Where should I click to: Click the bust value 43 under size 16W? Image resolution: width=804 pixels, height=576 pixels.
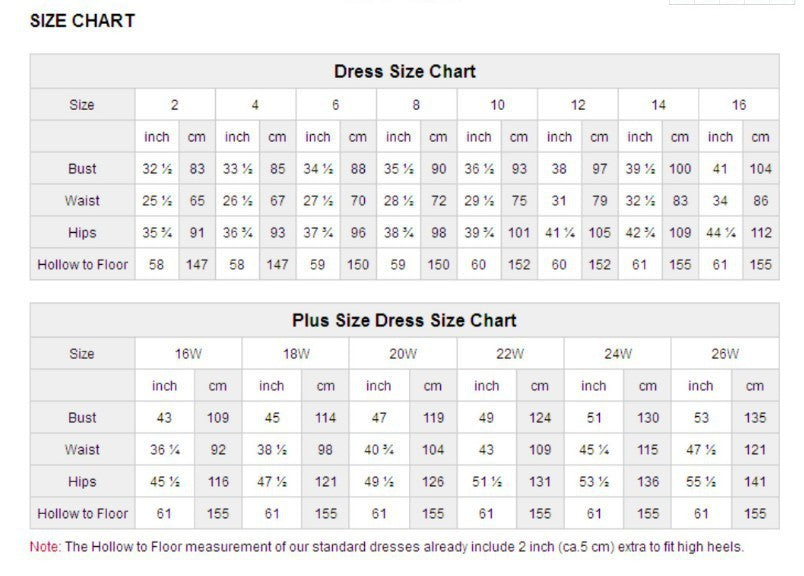tap(163, 417)
